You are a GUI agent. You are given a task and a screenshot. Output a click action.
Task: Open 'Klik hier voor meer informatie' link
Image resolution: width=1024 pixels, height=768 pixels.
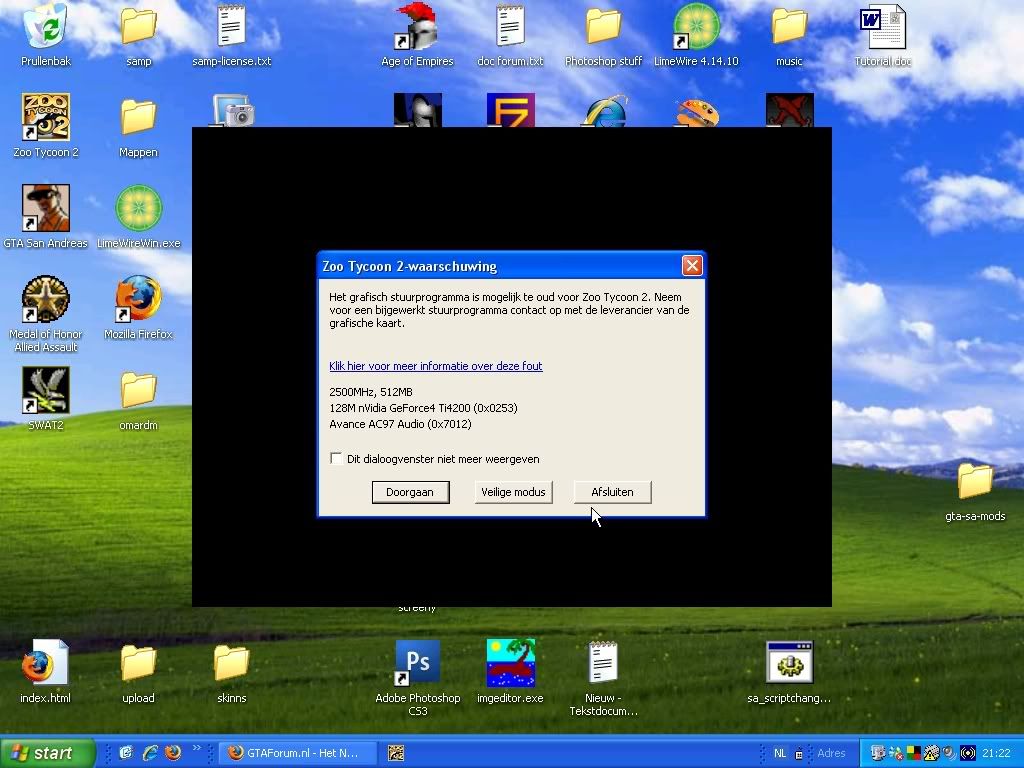click(436, 366)
